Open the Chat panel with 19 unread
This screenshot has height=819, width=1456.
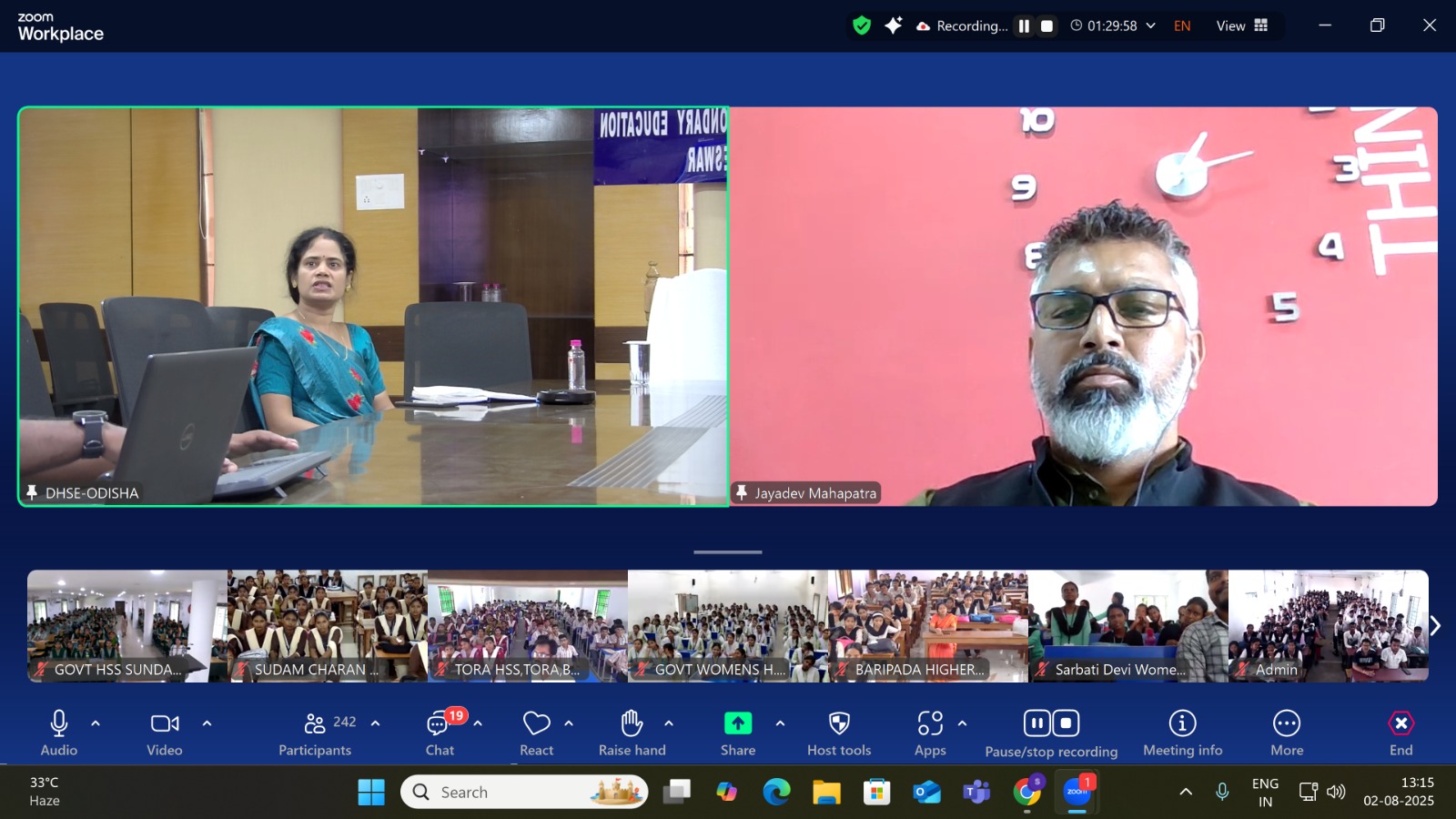pyautogui.click(x=440, y=733)
